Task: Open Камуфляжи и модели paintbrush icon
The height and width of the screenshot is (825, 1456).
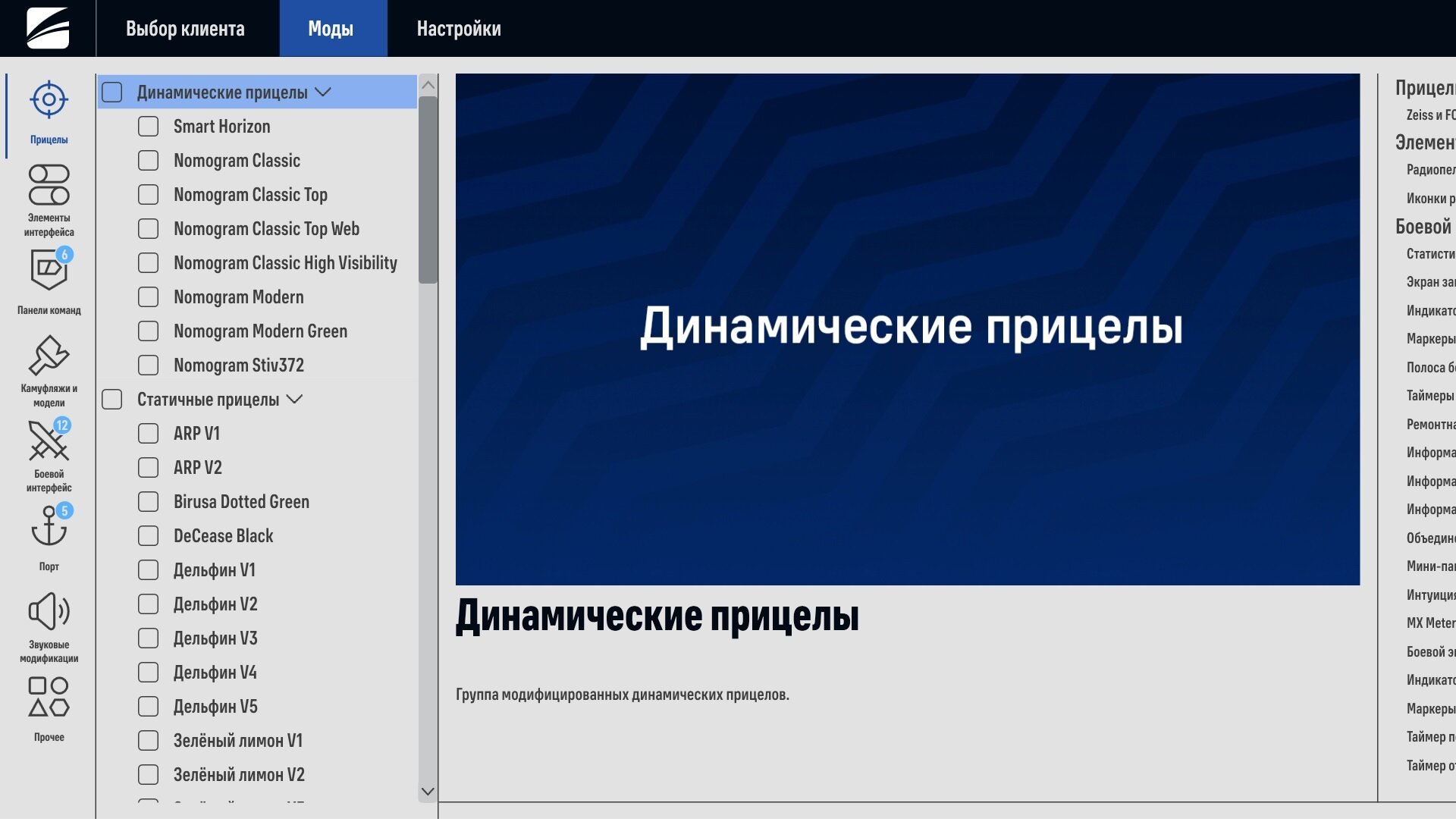Action: (49, 356)
